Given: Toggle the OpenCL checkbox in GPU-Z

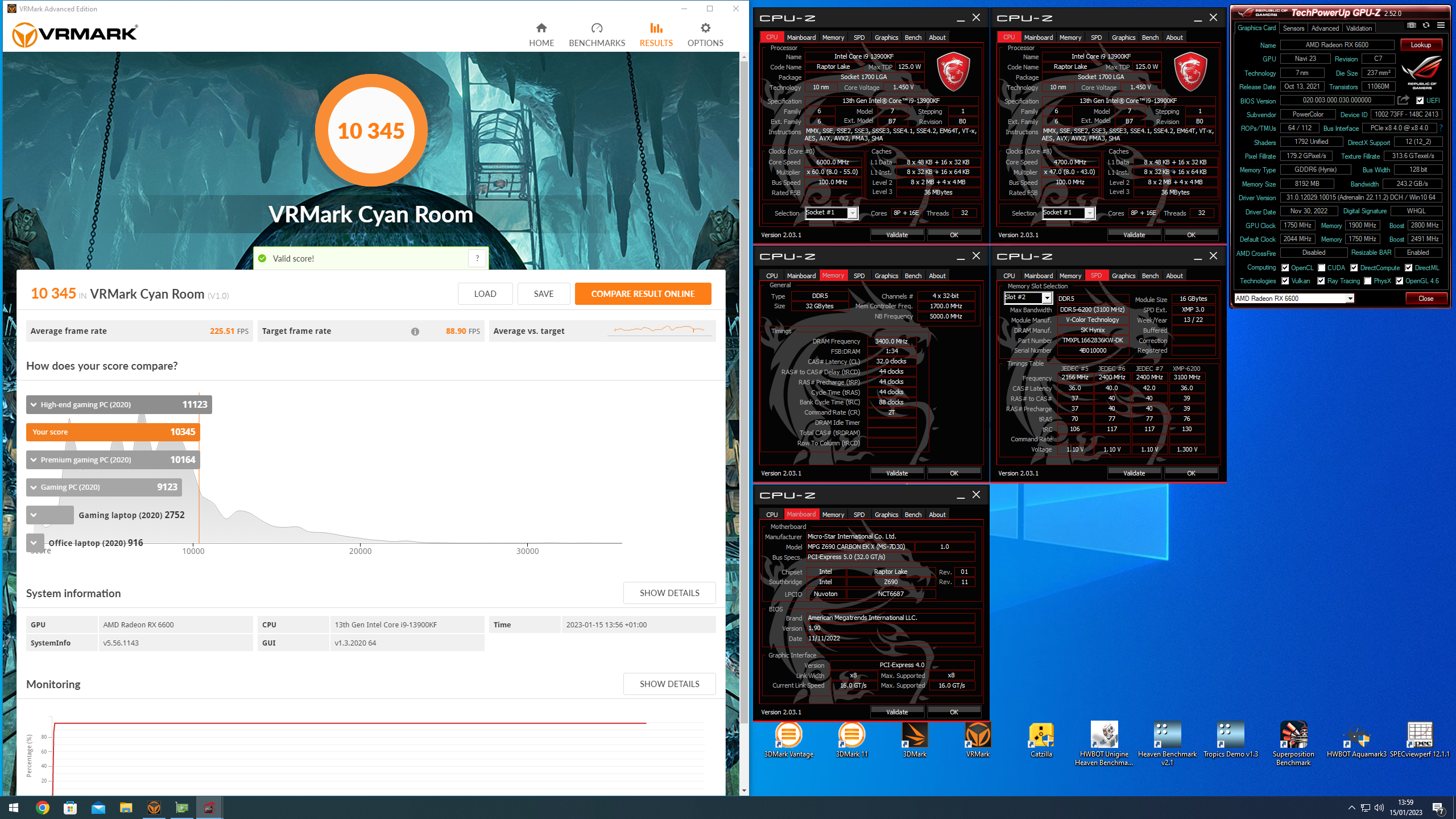Looking at the screenshot, I should 1285,268.
